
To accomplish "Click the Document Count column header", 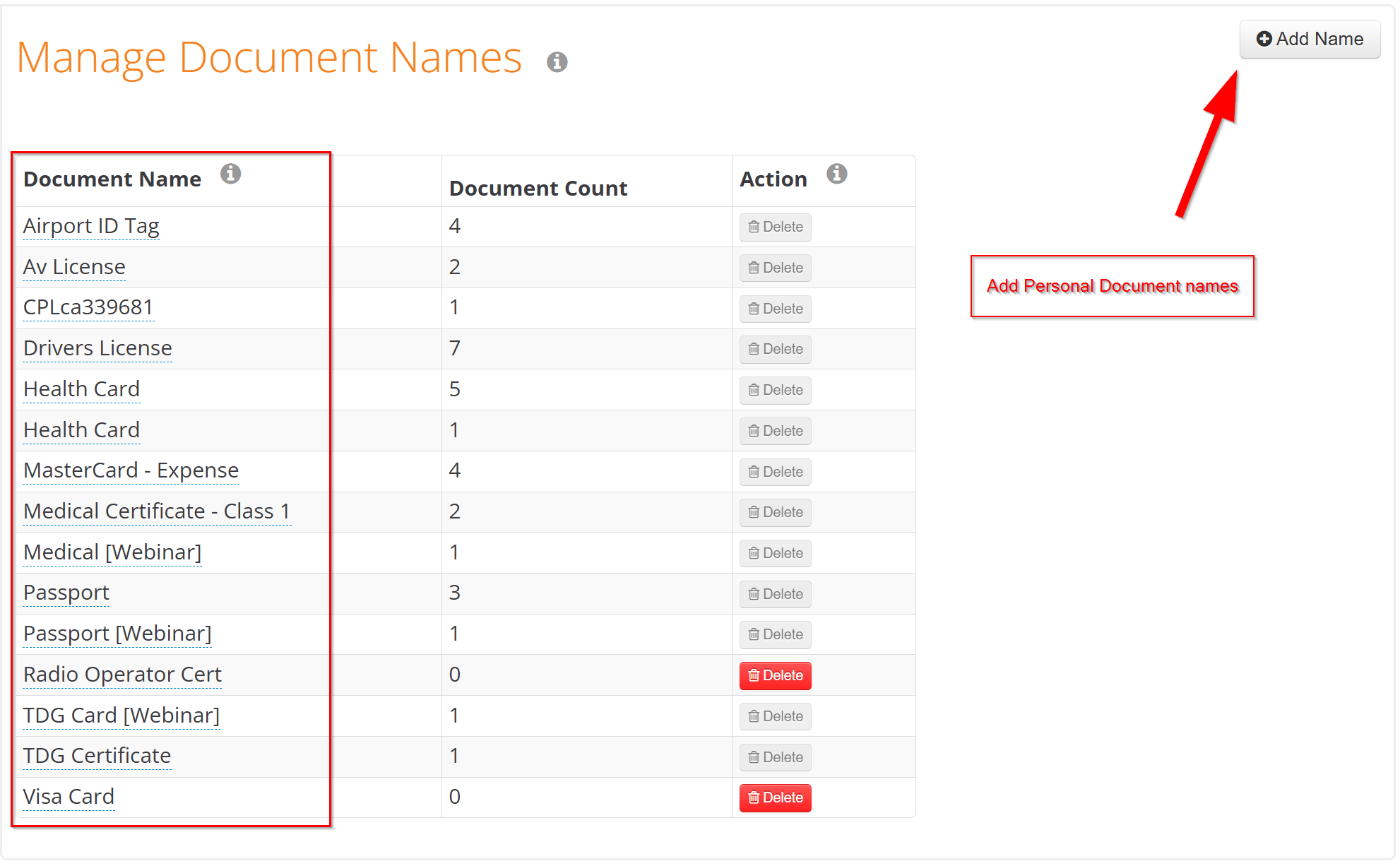I will click(538, 189).
